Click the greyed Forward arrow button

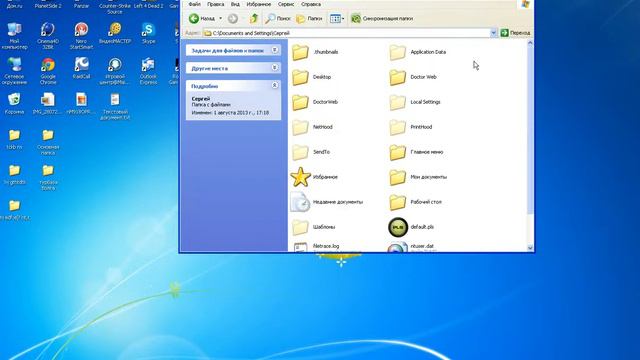tap(233, 18)
